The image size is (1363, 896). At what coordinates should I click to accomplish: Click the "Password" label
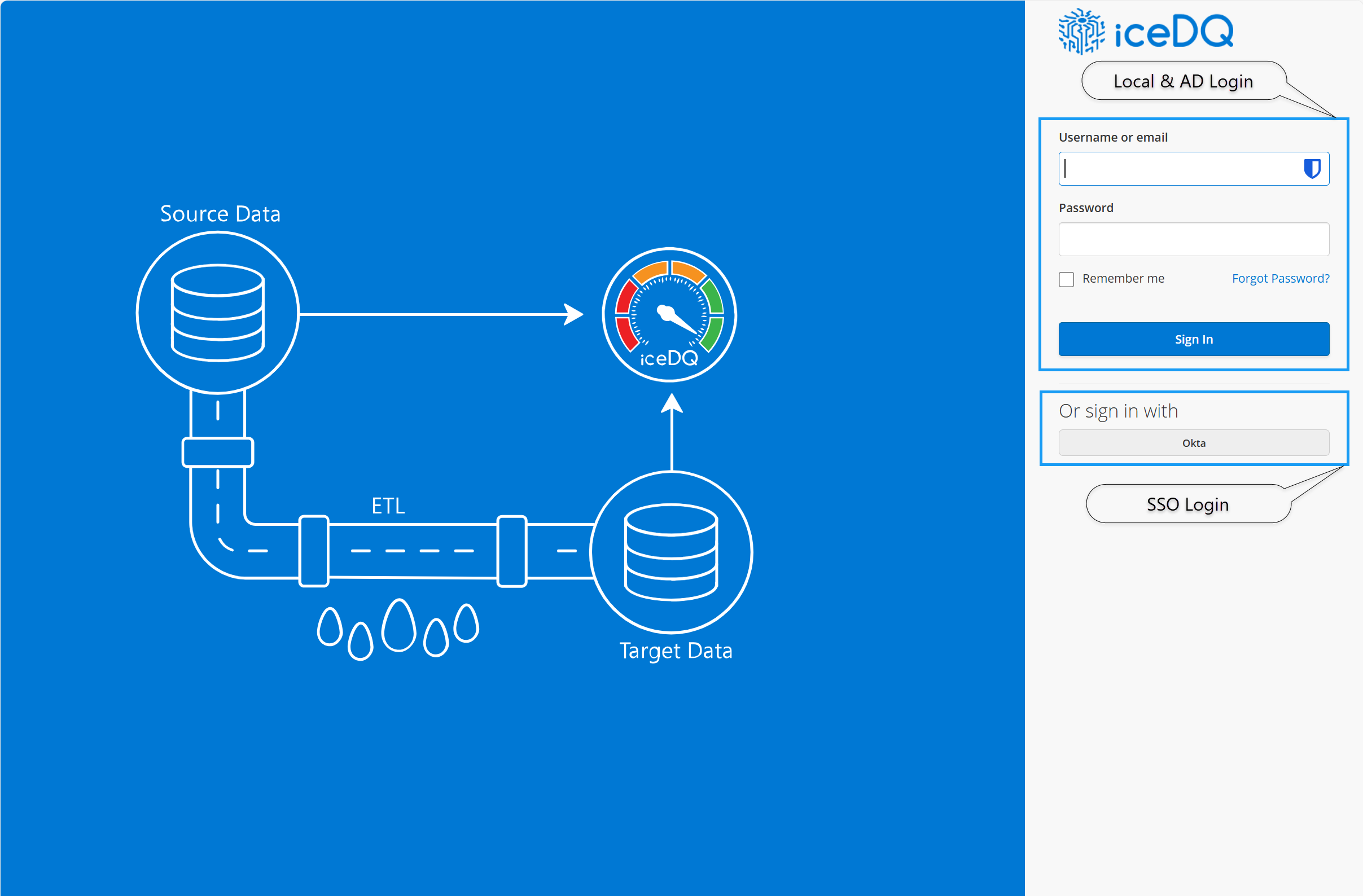coord(1086,208)
